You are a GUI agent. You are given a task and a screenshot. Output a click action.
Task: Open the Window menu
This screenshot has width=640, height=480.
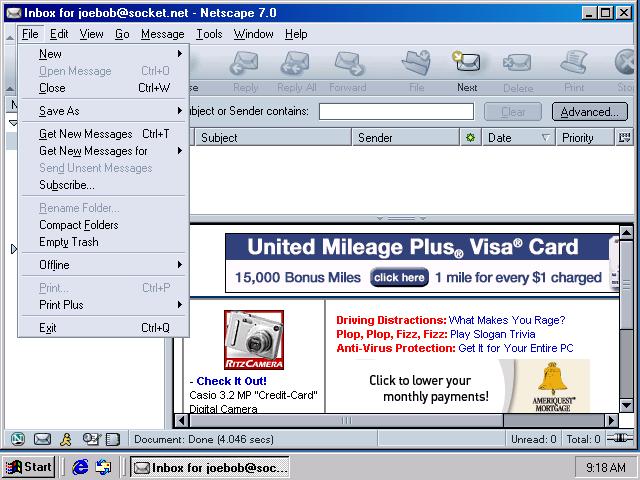click(x=253, y=34)
